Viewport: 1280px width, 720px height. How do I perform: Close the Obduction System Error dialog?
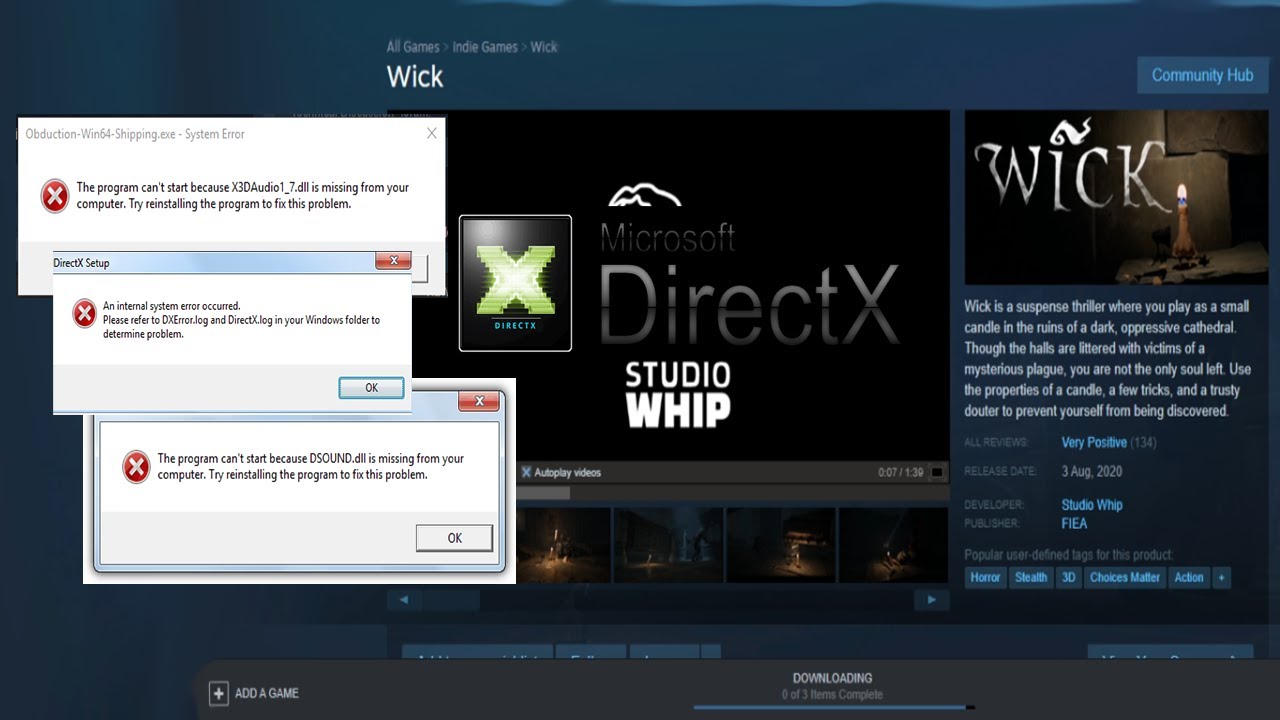[432, 133]
